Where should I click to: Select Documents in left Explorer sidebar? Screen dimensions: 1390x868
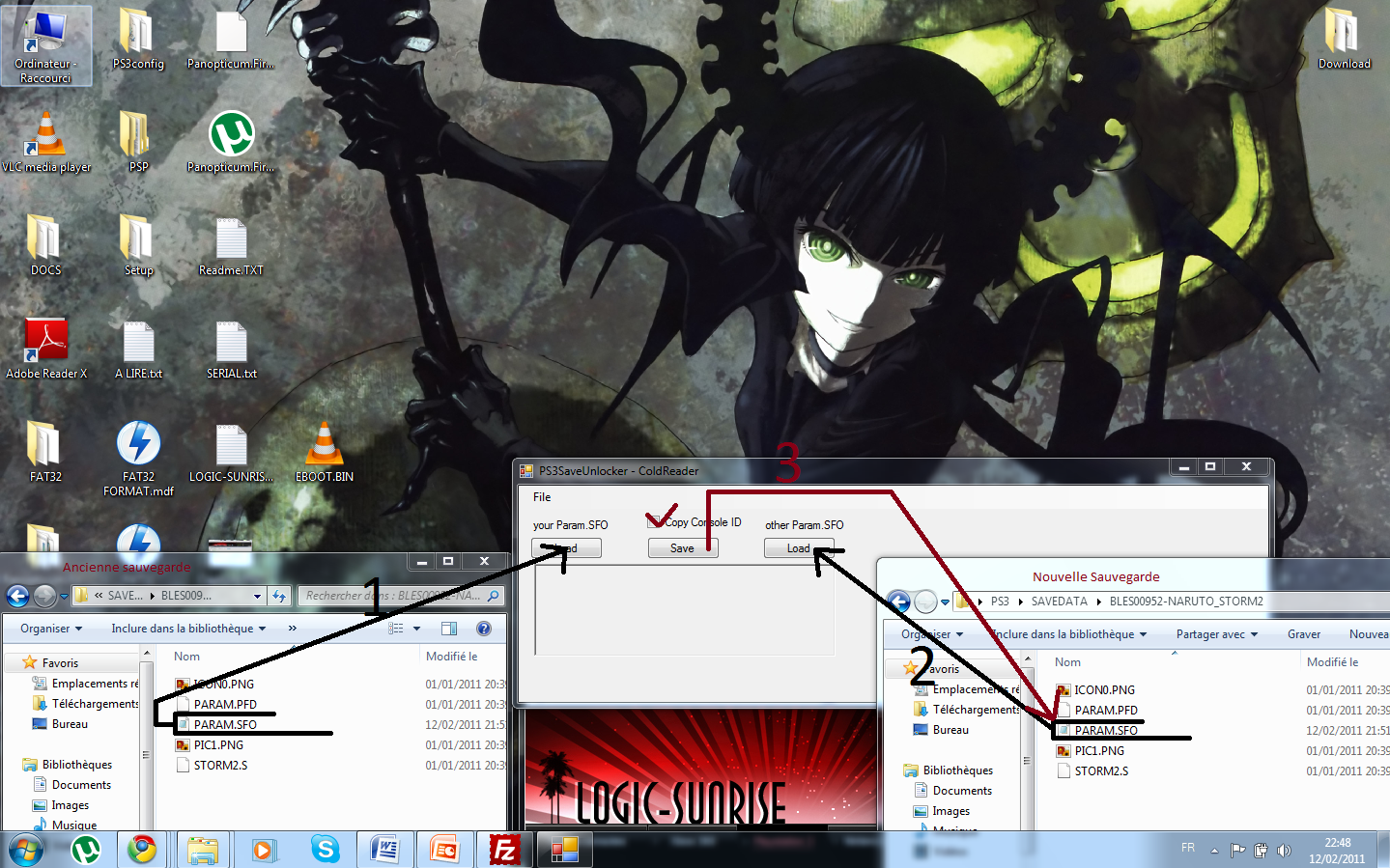pyautogui.click(x=81, y=785)
